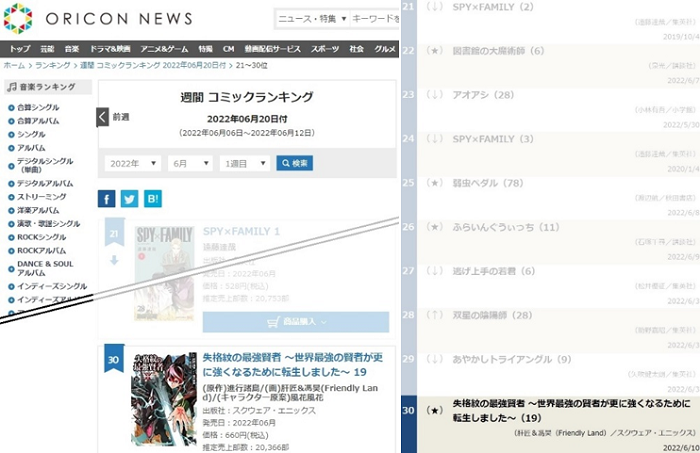The width and height of the screenshot is (700, 453).
Task: Open ROCKアルバム in the sidebar
Action: 42,250
